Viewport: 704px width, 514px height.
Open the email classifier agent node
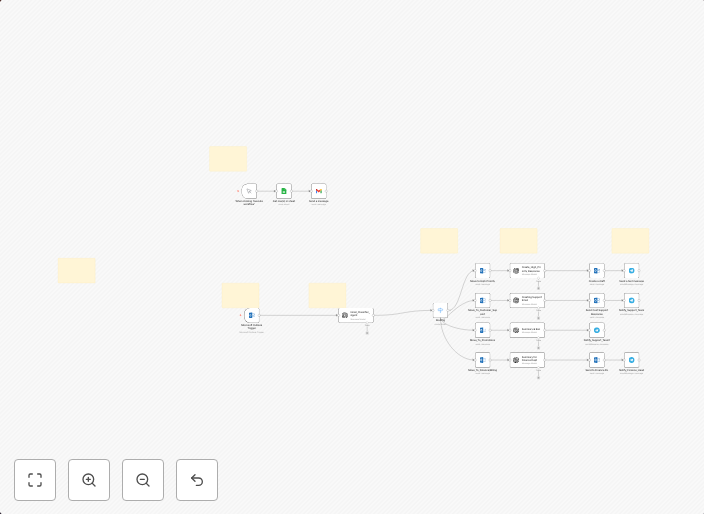coord(355,315)
